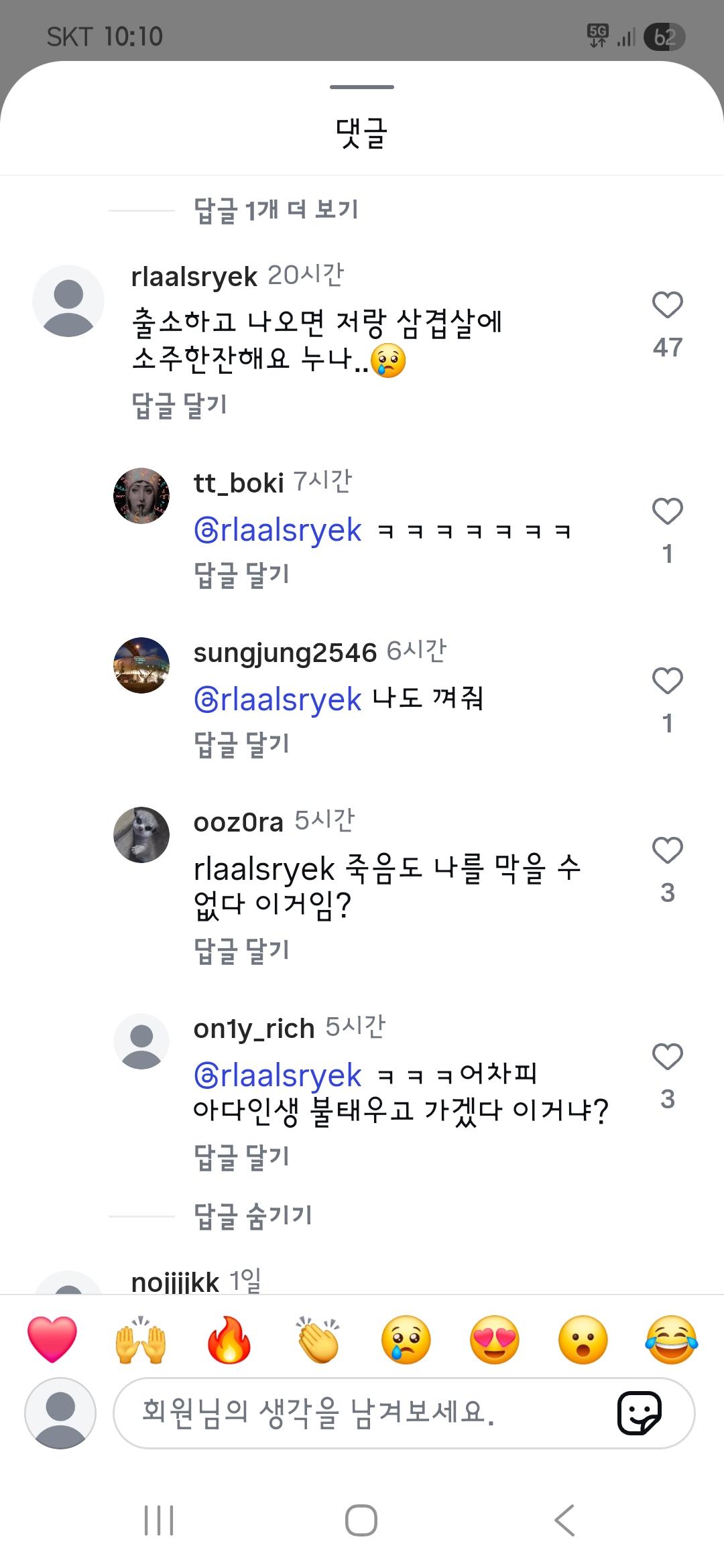
Task: Like rlaalsryek's comment with 47 likes
Action: click(x=668, y=306)
